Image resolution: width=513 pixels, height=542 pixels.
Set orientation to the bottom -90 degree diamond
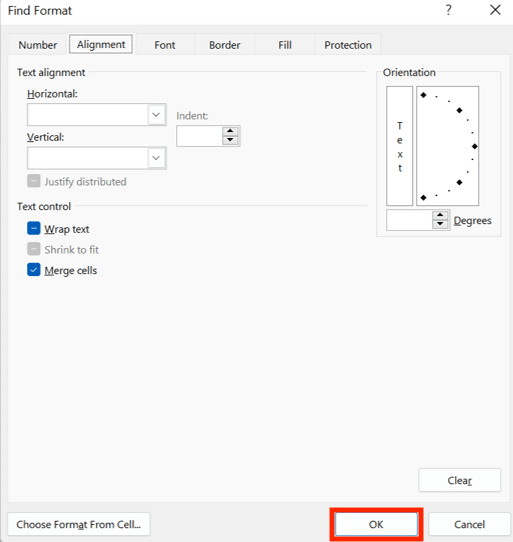(x=423, y=197)
